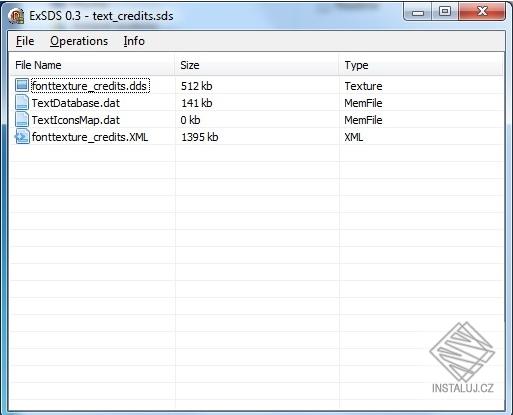Click the texture icon for fonttexture_credits.dds
Viewport: 513px width, 415px height.
tap(22, 85)
